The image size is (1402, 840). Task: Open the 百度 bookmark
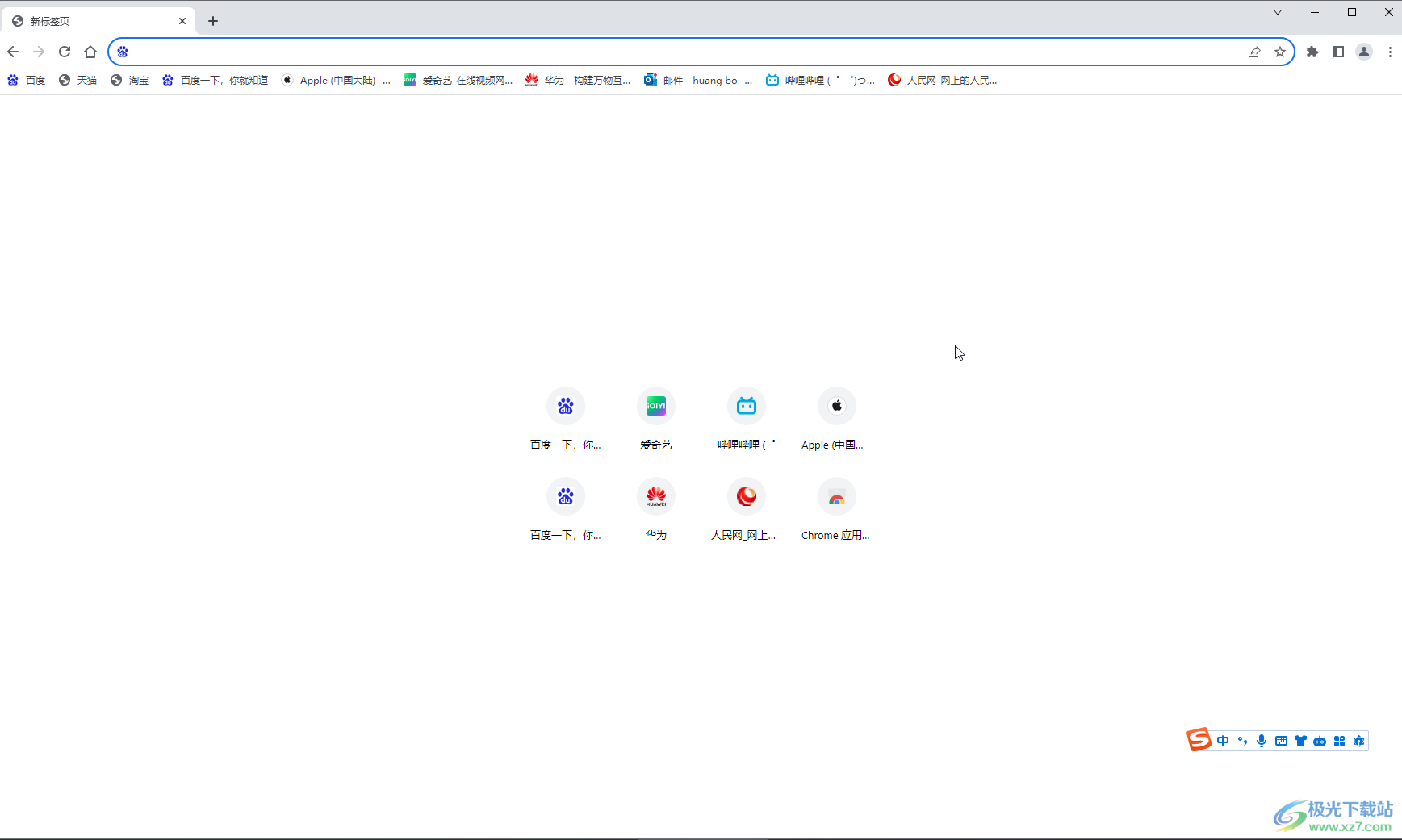[x=26, y=80]
